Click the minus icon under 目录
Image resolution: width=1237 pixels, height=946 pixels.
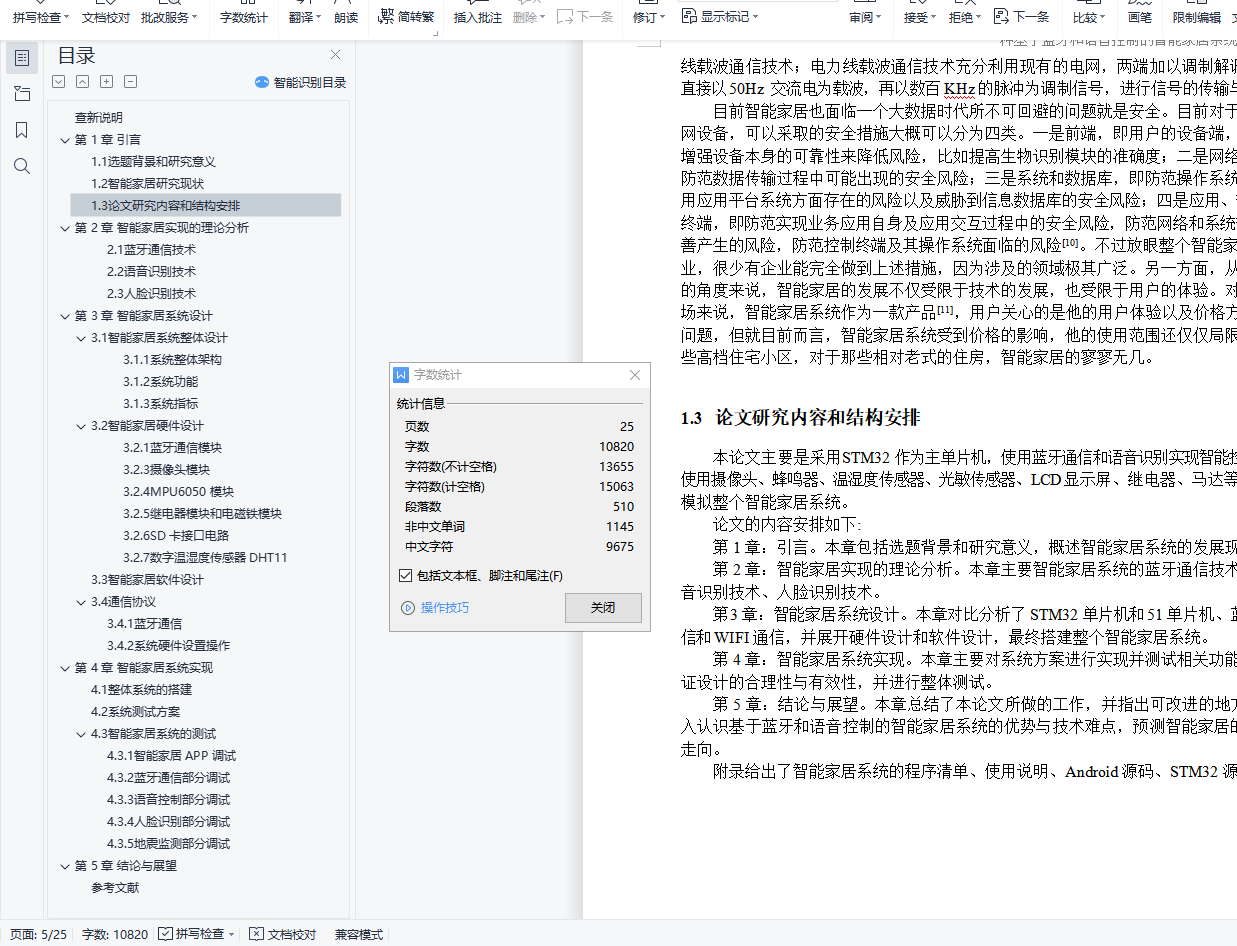point(131,82)
